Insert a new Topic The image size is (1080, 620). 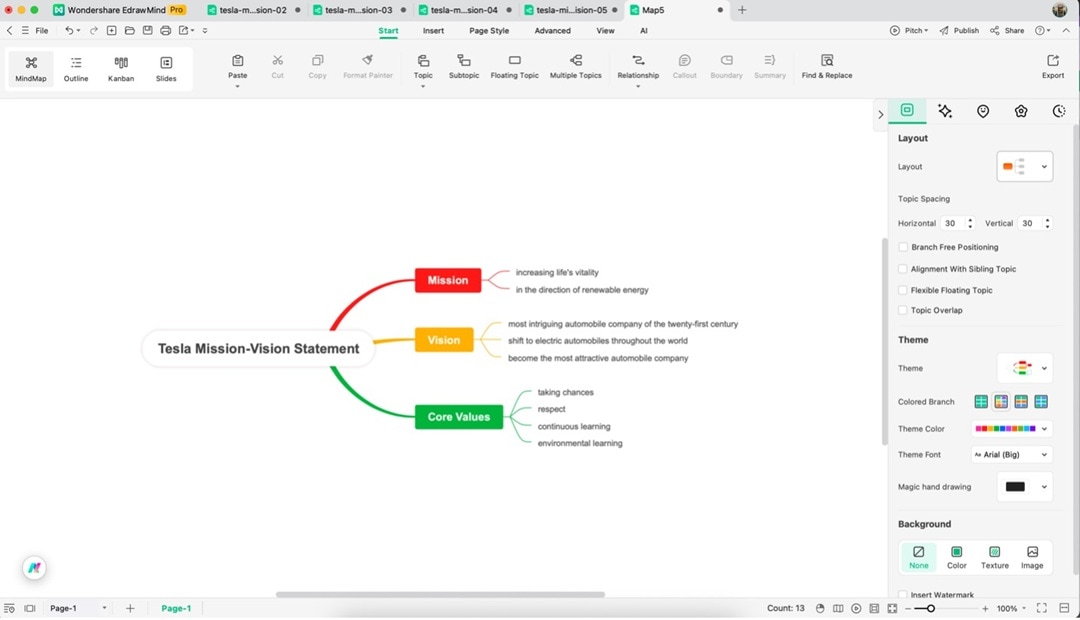[423, 67]
